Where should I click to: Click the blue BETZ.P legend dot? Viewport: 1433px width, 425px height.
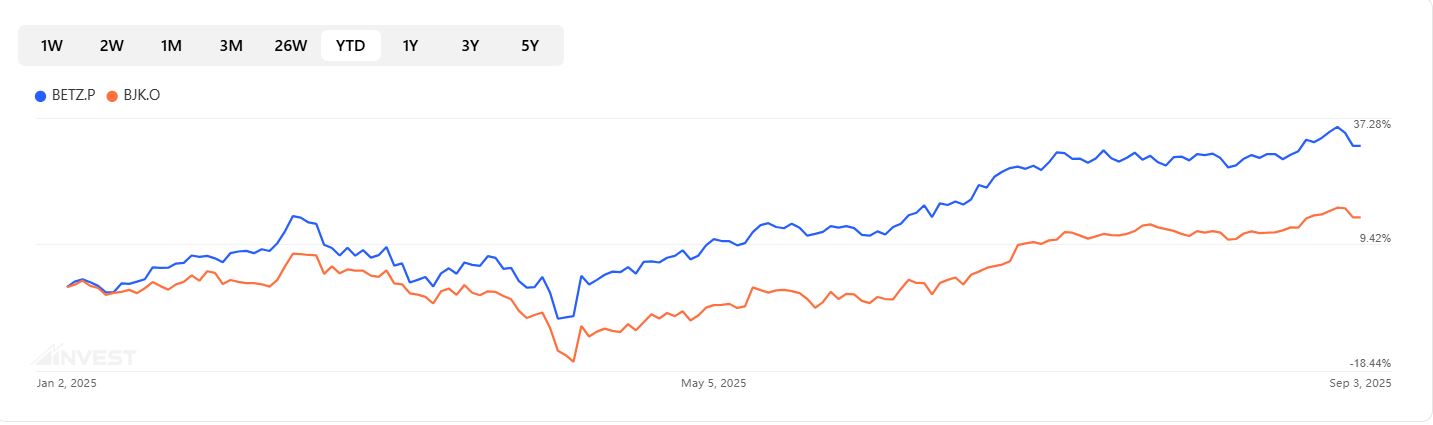[40, 96]
